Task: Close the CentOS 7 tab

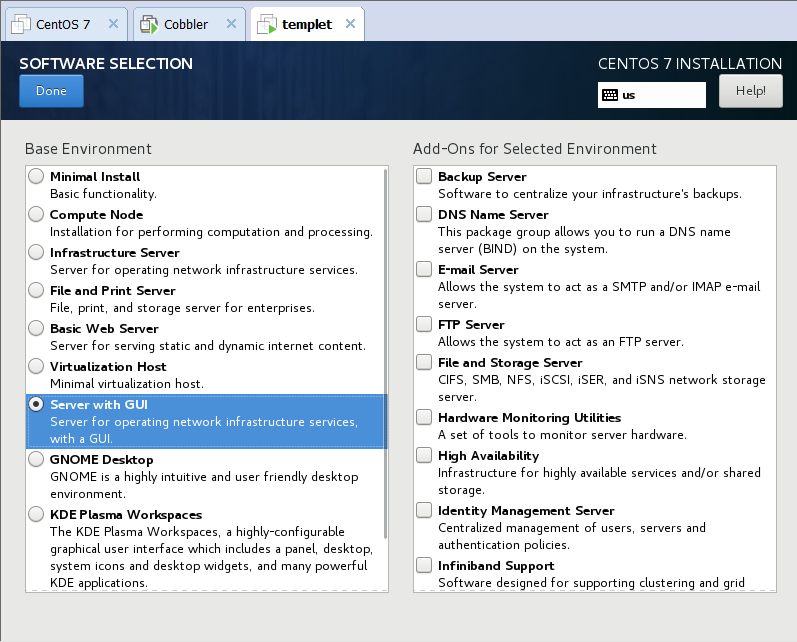Action: click(x=113, y=24)
